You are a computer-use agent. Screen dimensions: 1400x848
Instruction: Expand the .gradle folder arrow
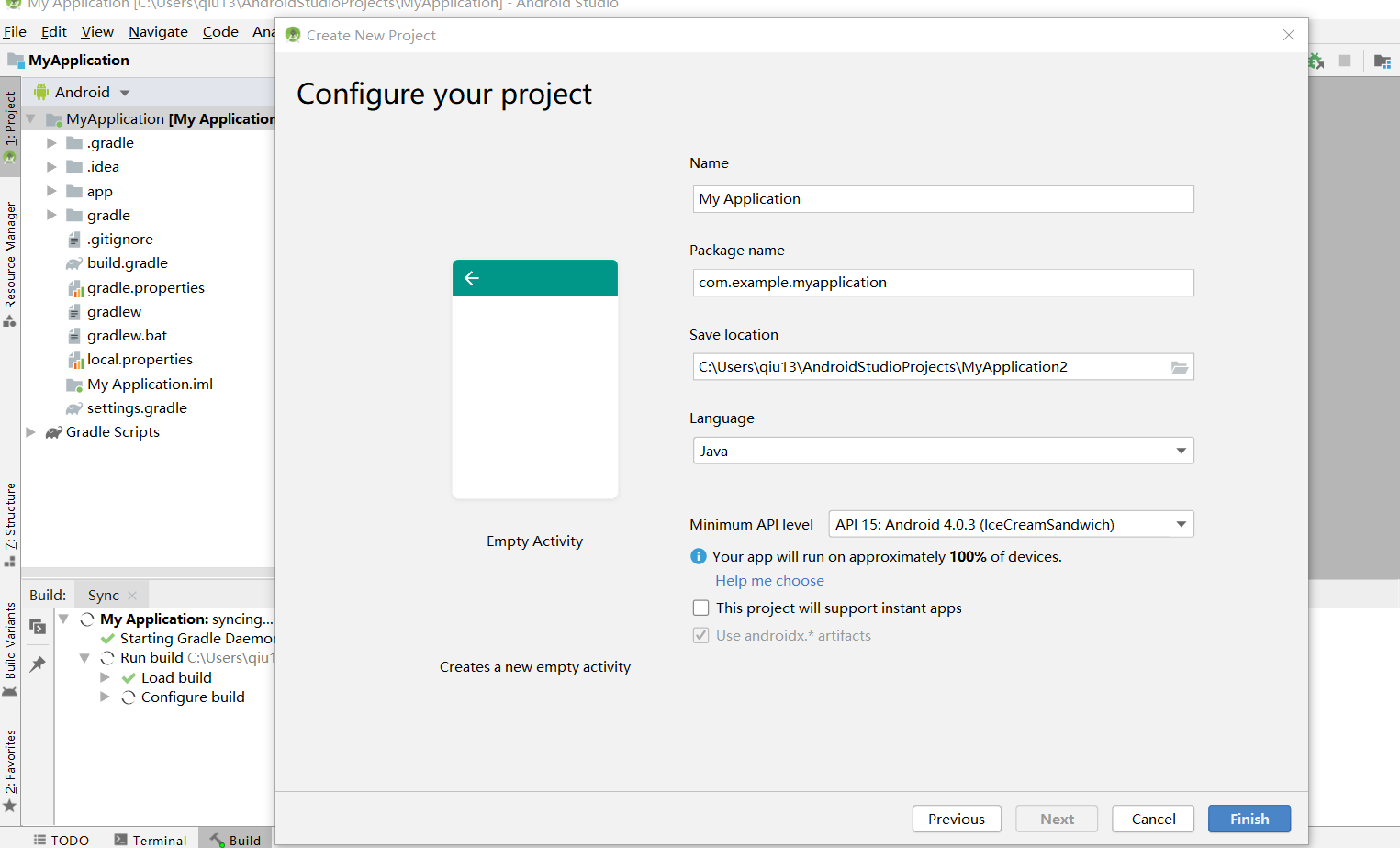click(51, 143)
